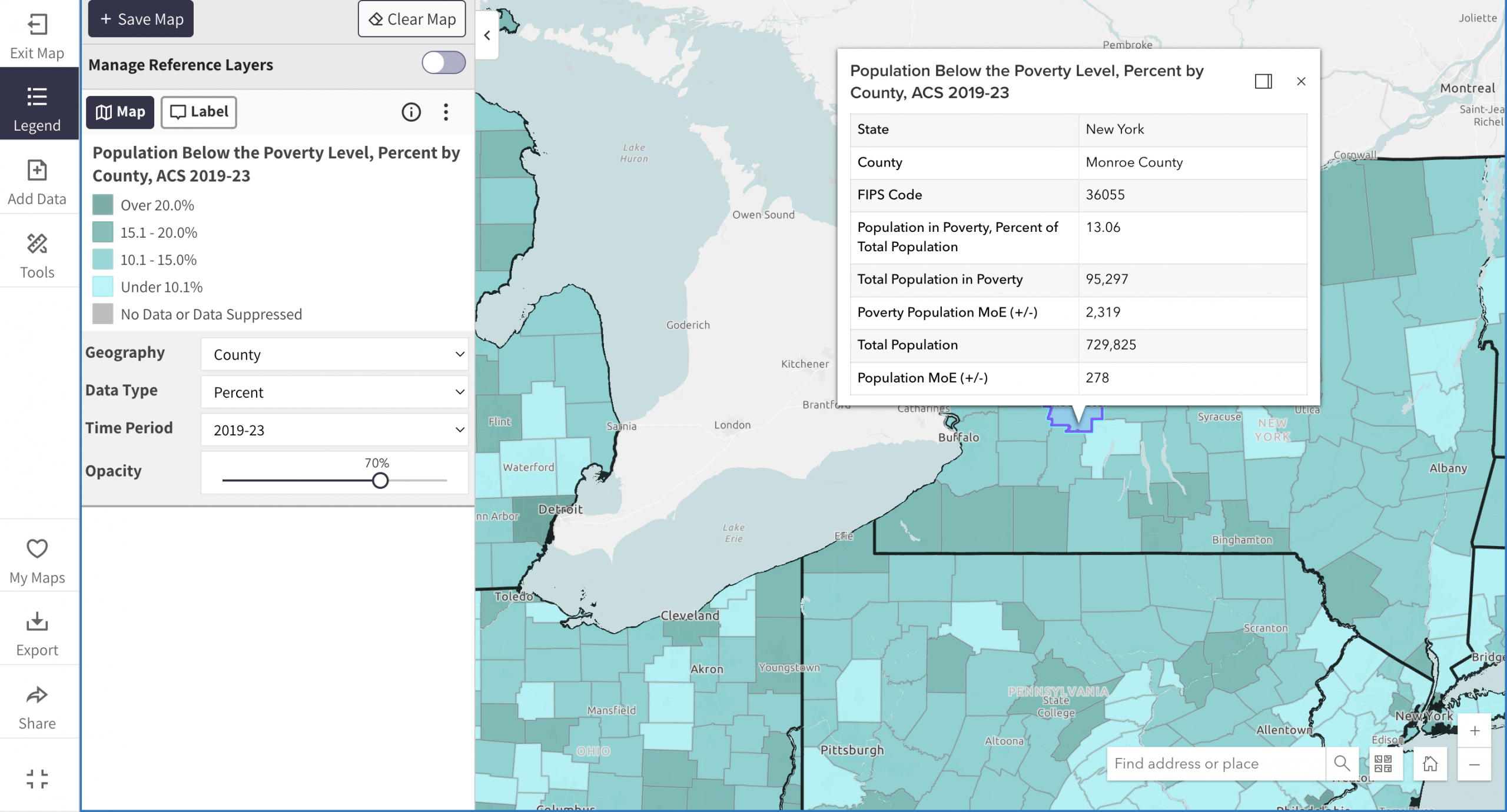The height and width of the screenshot is (812, 1507).
Task: Click the home extent icon
Action: pyautogui.click(x=1430, y=764)
